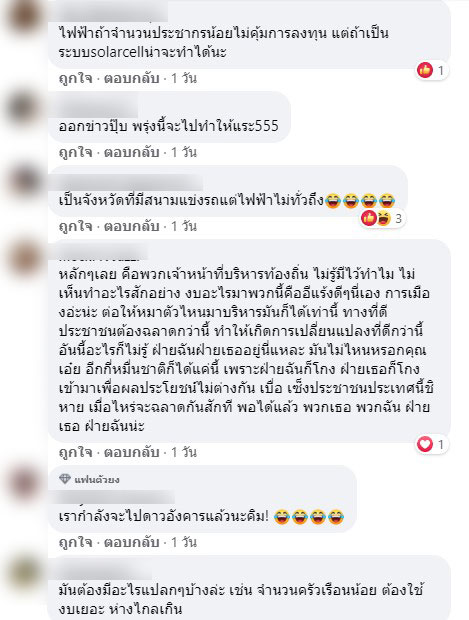469x620 pixels.
Task: Open reactions on the race track comment
Action: (382, 218)
